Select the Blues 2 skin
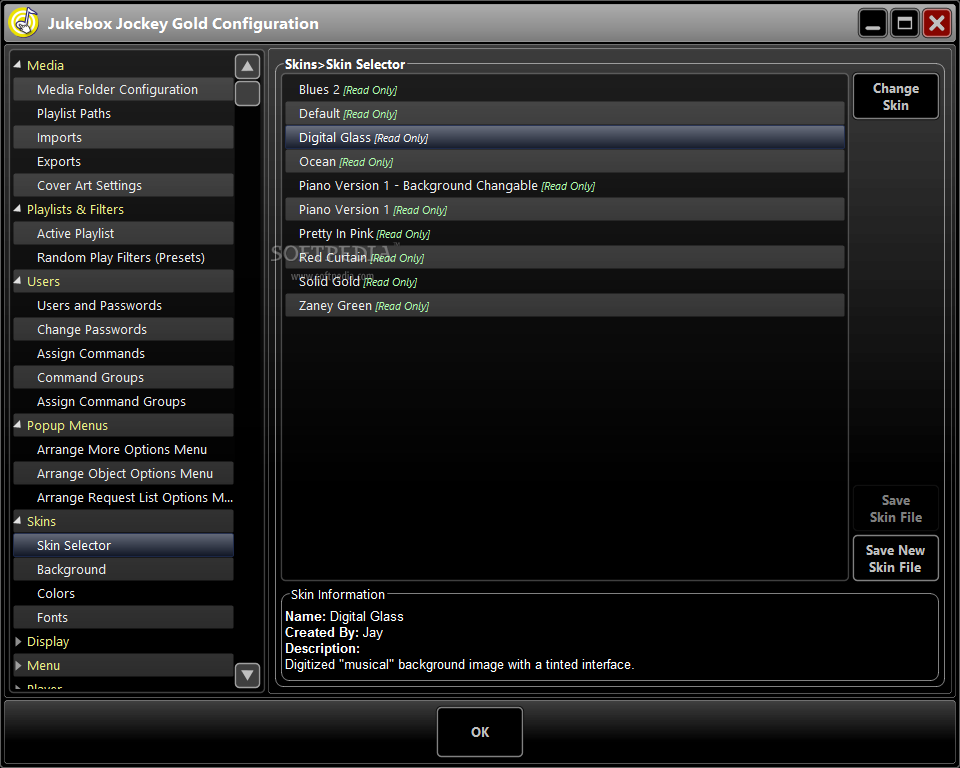The width and height of the screenshot is (960, 768). click(564, 89)
